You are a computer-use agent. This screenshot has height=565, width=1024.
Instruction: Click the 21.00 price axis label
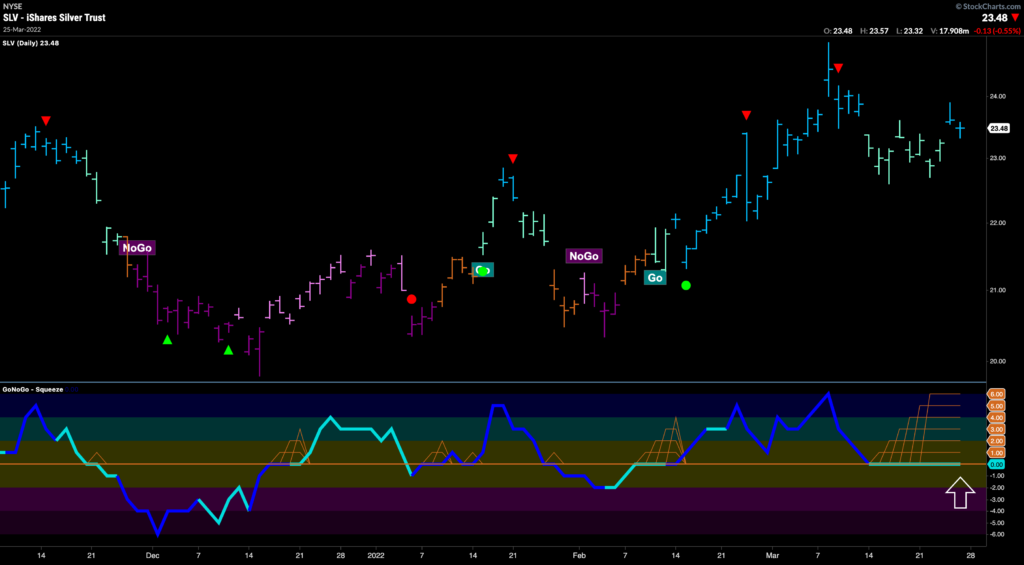[997, 290]
